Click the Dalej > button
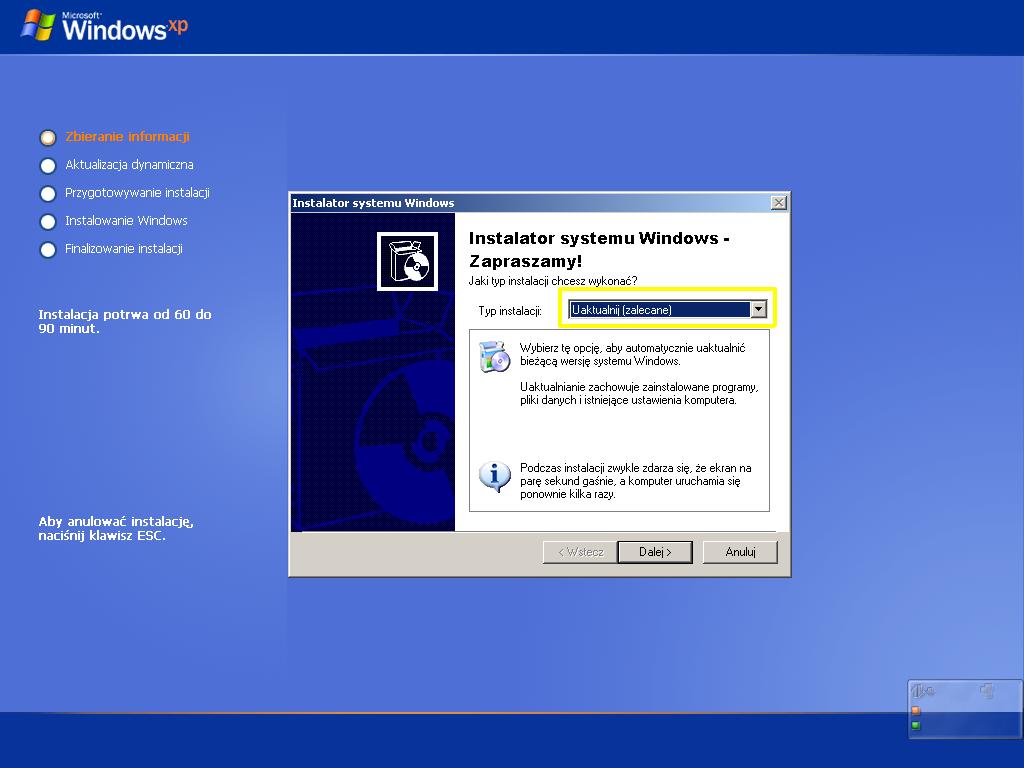Screen dimensions: 1024x768 click(654, 552)
